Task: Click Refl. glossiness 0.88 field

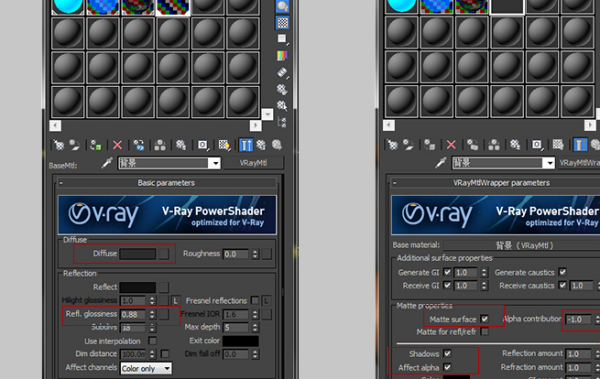Action: [x=134, y=315]
